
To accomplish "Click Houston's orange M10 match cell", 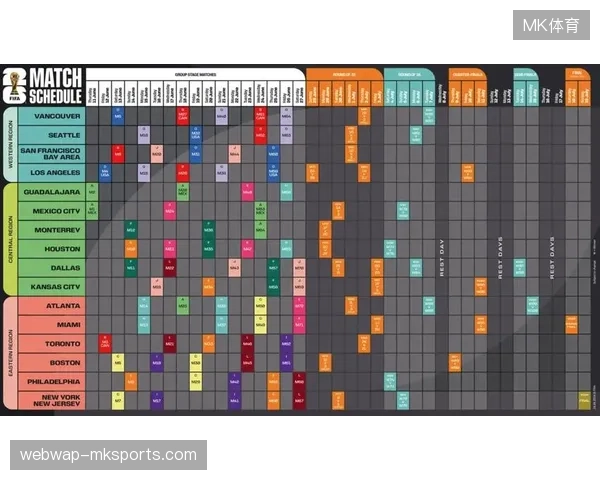I will tap(131, 249).
